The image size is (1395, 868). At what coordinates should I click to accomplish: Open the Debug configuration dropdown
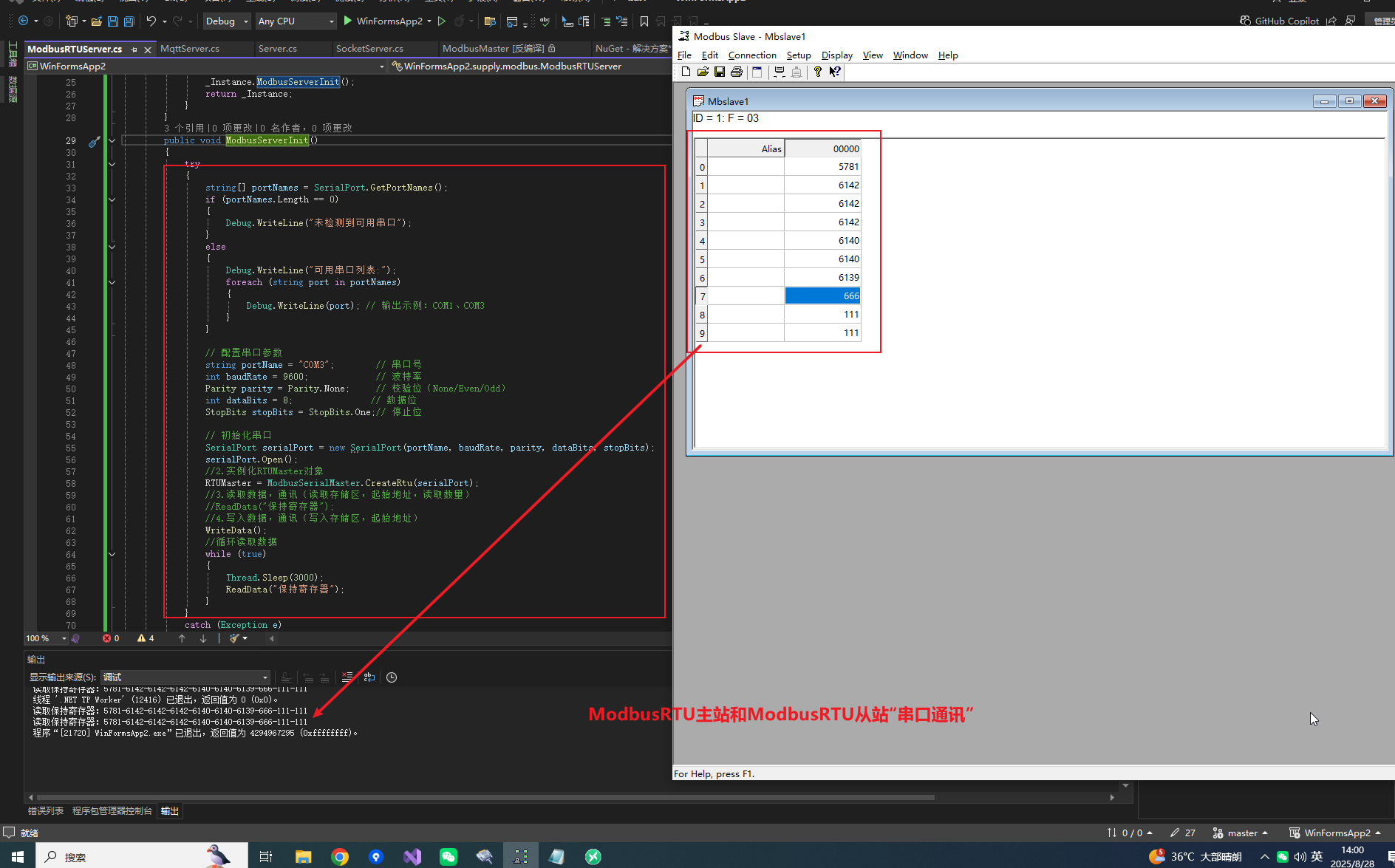point(227,21)
